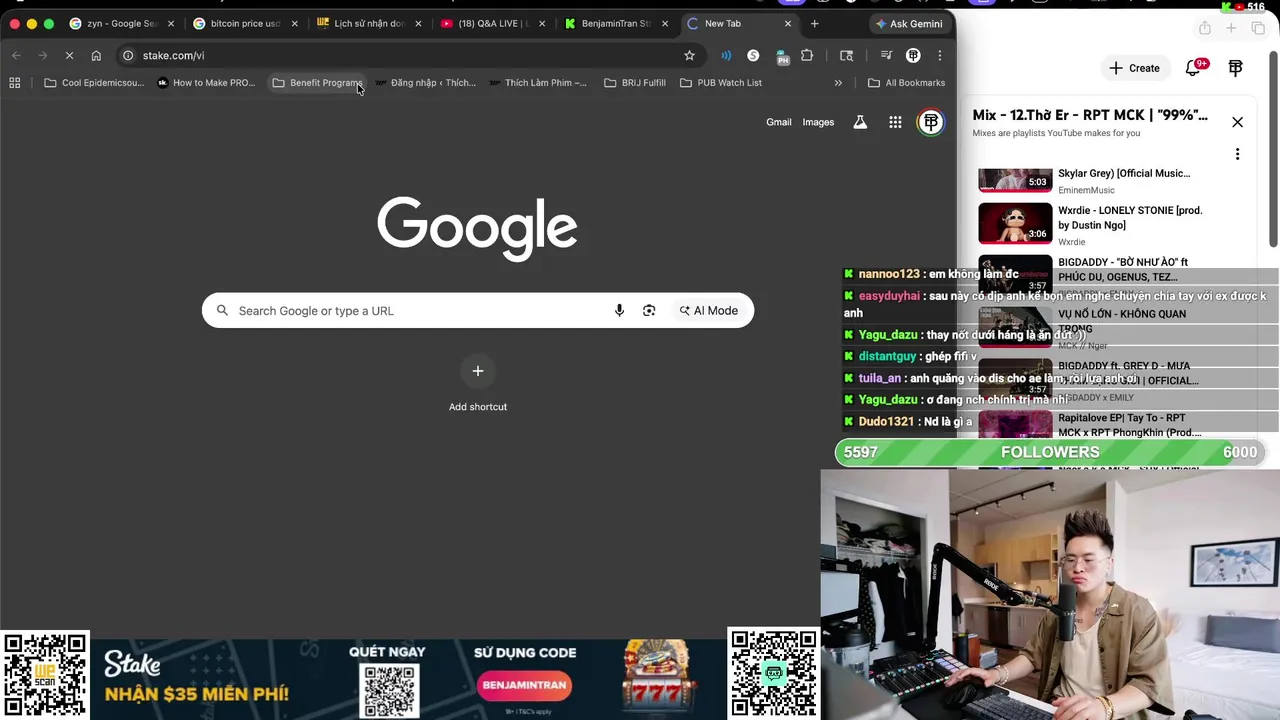The height and width of the screenshot is (720, 1280).
Task: Stop loading the page
Action: 69,55
